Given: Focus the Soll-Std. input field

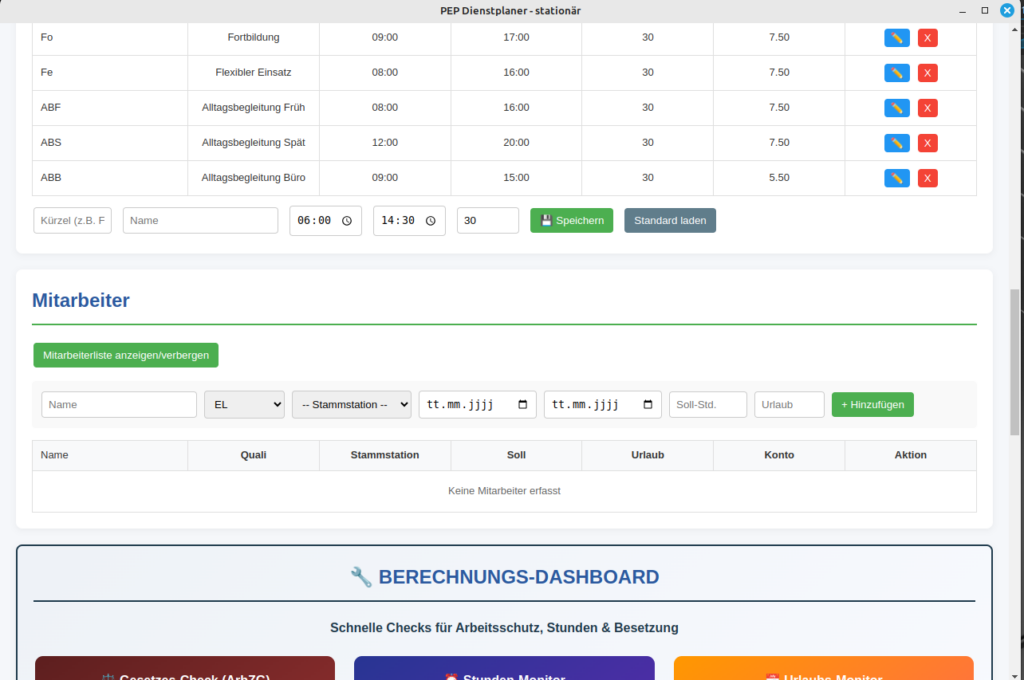Looking at the screenshot, I should (x=707, y=405).
